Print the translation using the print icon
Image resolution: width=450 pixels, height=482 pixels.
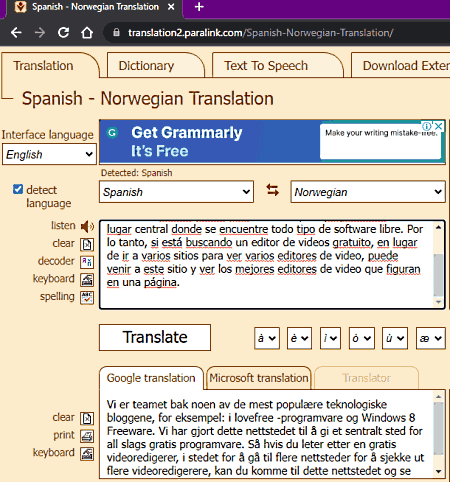coord(87,436)
